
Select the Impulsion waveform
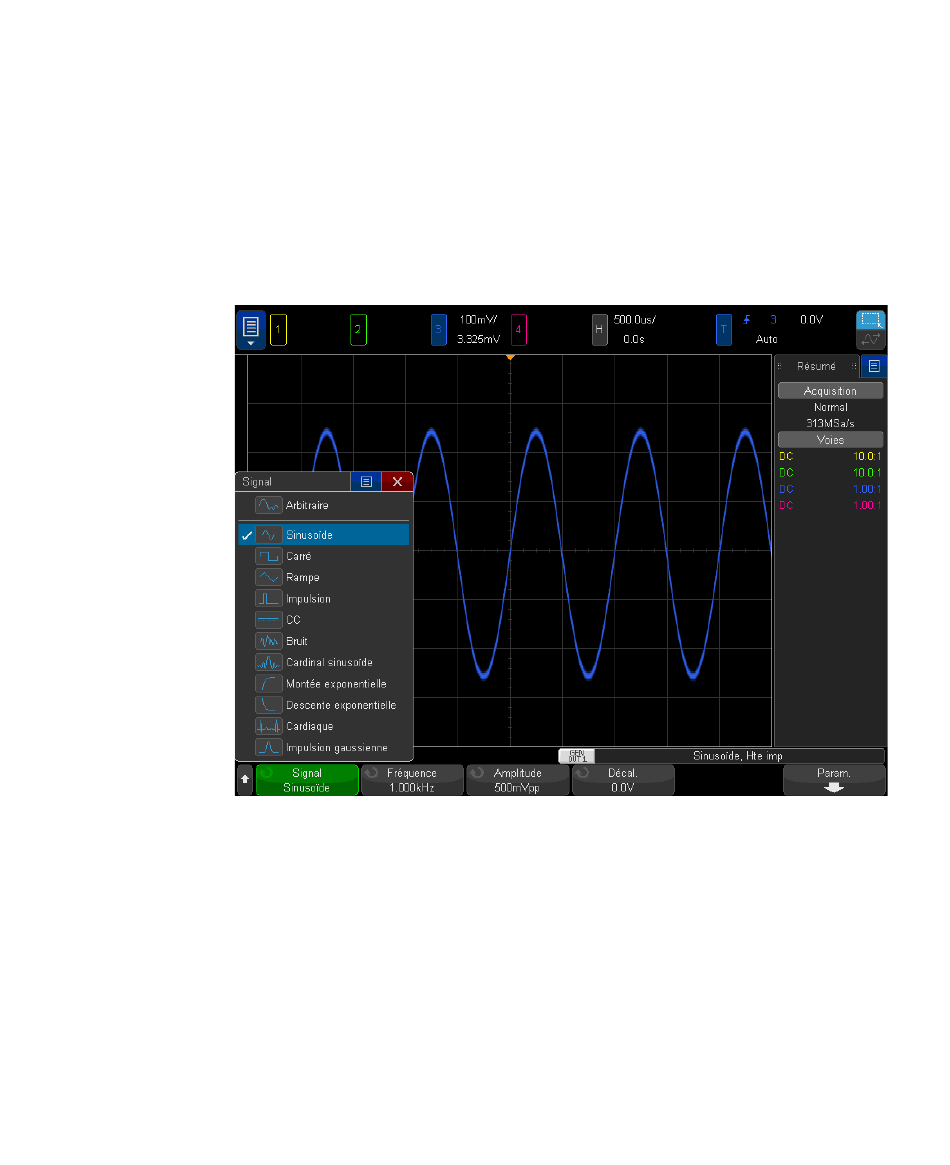[324, 599]
